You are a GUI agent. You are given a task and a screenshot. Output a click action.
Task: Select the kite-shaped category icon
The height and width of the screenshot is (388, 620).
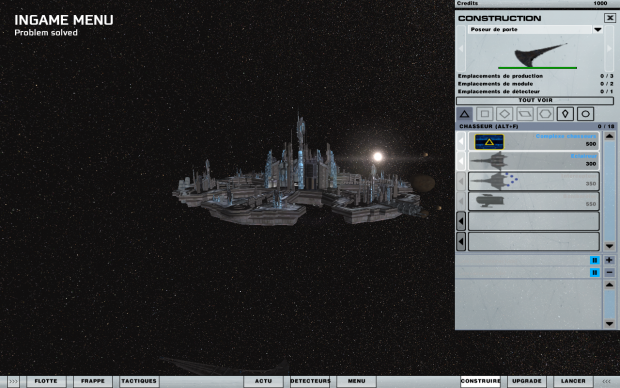click(x=565, y=114)
